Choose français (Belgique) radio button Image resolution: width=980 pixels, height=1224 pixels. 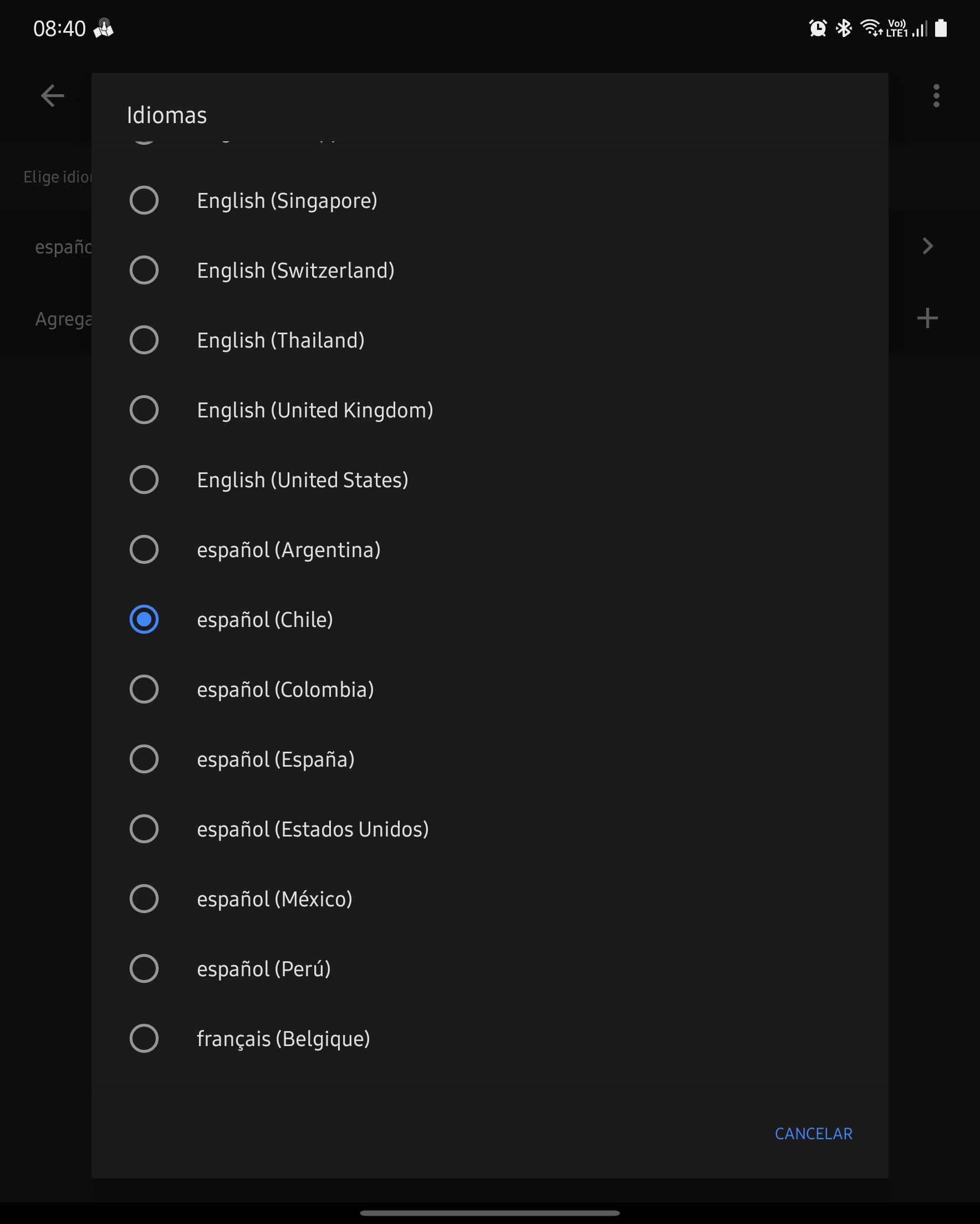point(144,1038)
